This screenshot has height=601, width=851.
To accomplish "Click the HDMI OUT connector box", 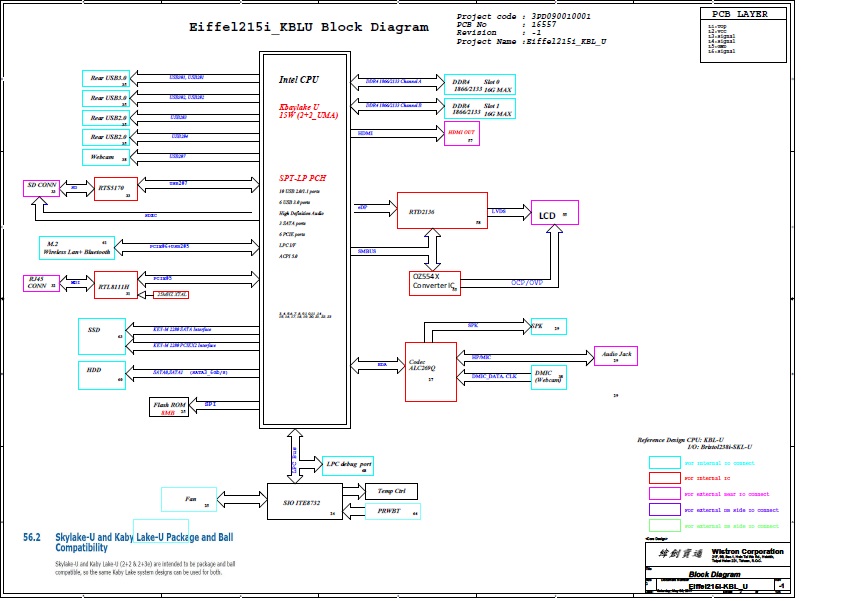I will click(x=462, y=134).
